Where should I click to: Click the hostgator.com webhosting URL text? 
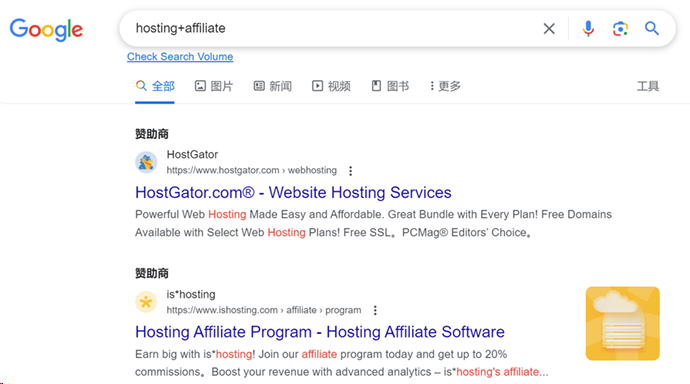click(252, 170)
